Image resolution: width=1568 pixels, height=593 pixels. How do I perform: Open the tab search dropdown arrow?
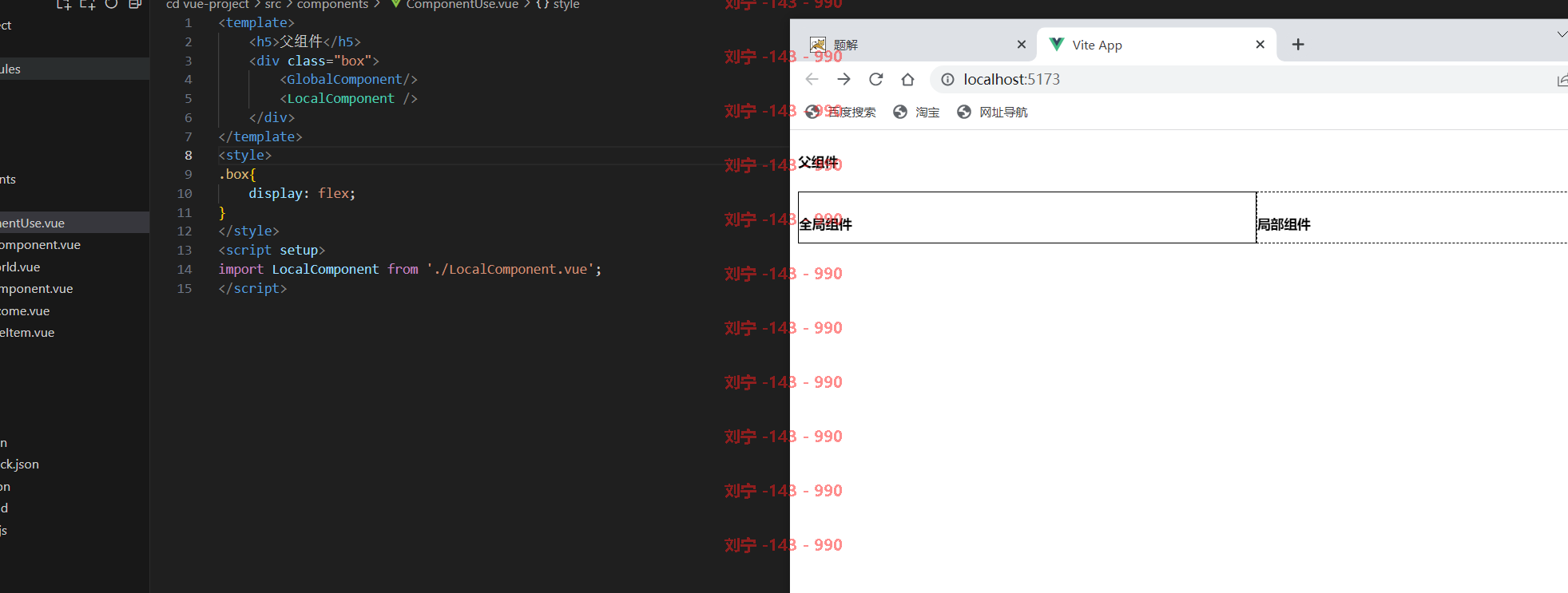[1562, 34]
